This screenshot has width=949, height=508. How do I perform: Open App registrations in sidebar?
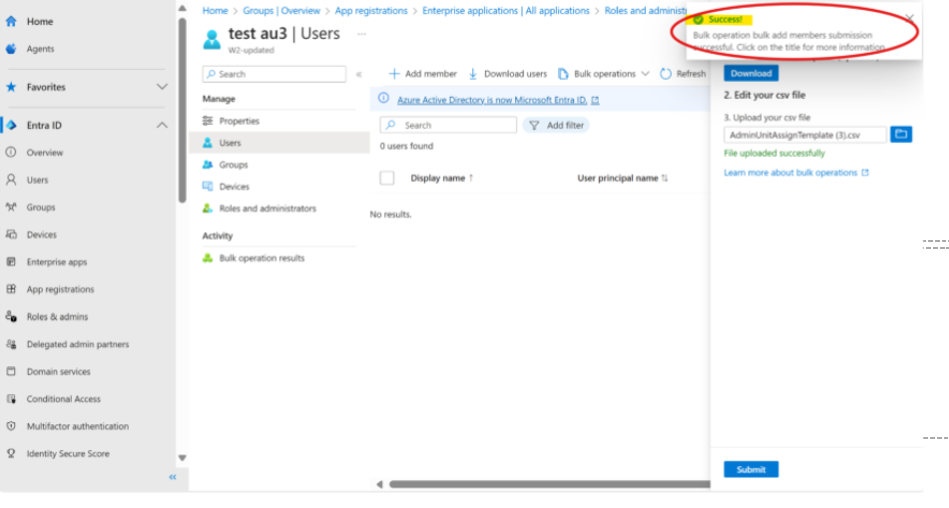[x=60, y=289]
